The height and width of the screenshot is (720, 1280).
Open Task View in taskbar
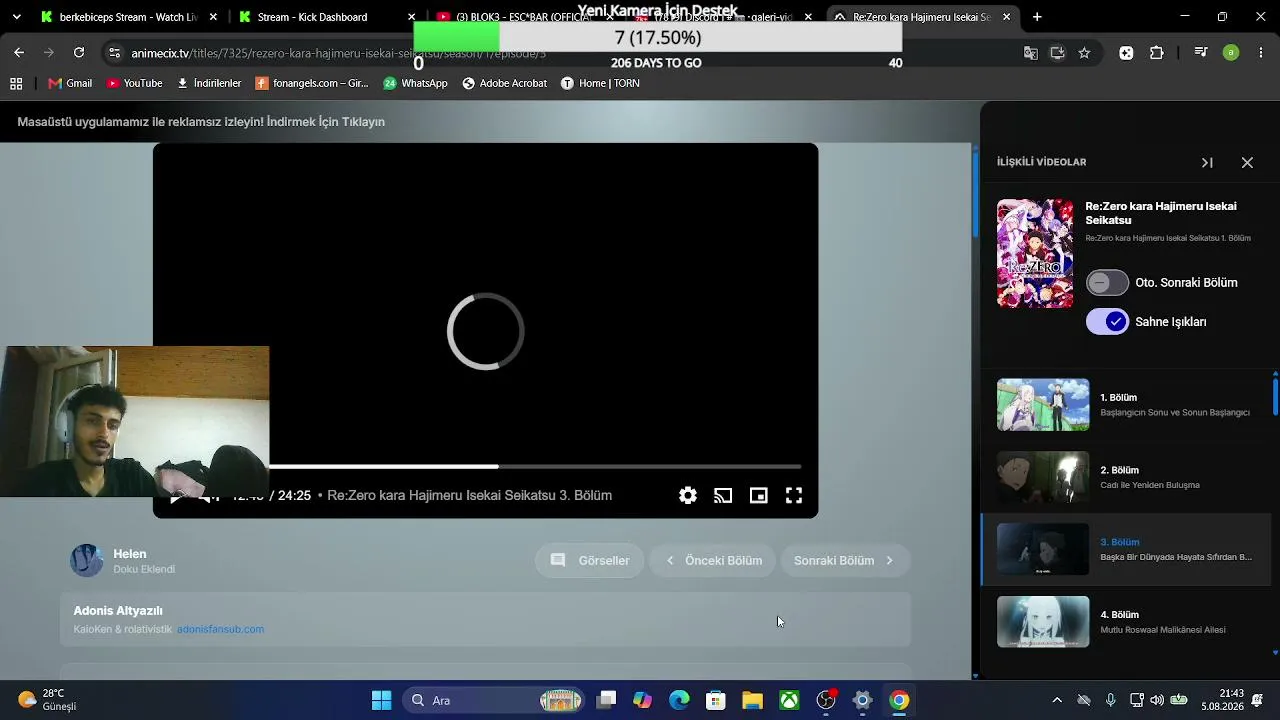coord(606,700)
